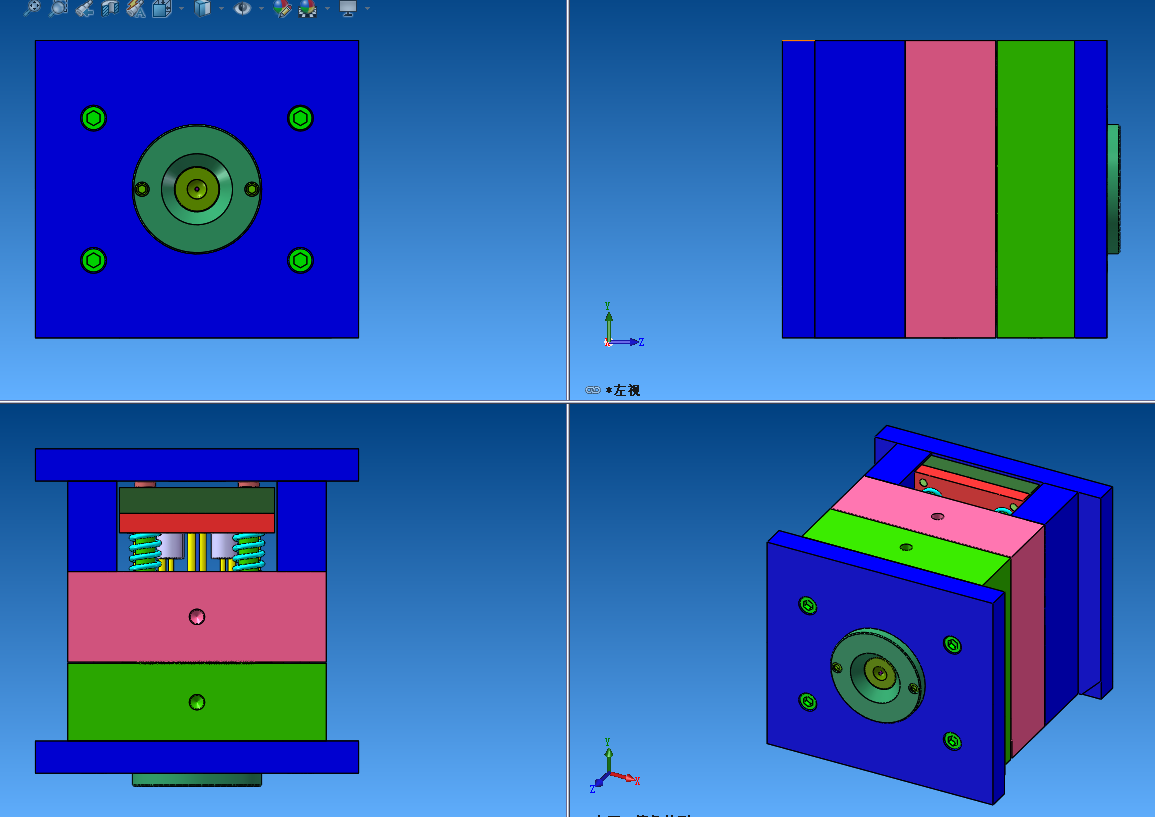The image size is (1155, 817).
Task: Click the 左視 view name label
Action: [627, 390]
